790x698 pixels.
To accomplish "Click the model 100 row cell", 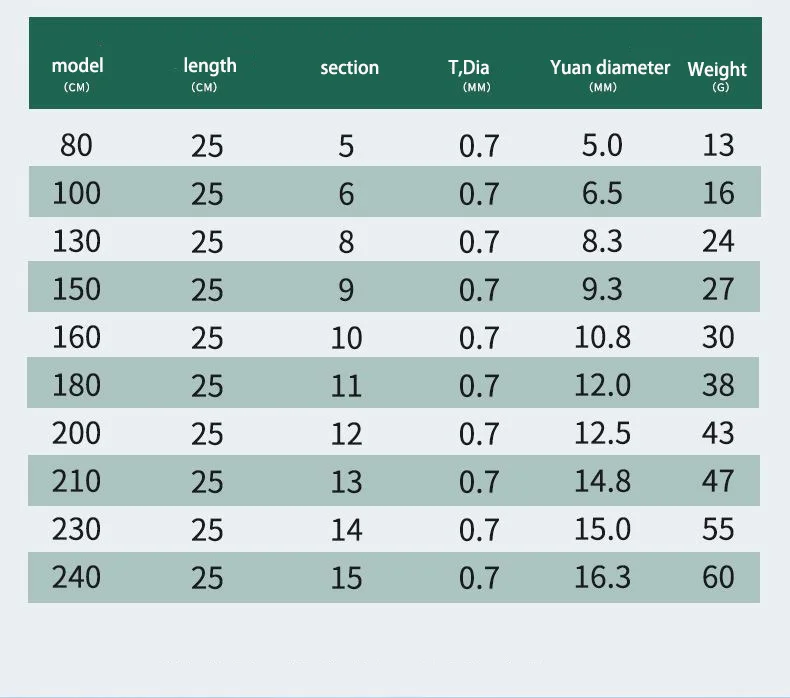I will (x=76, y=193).
